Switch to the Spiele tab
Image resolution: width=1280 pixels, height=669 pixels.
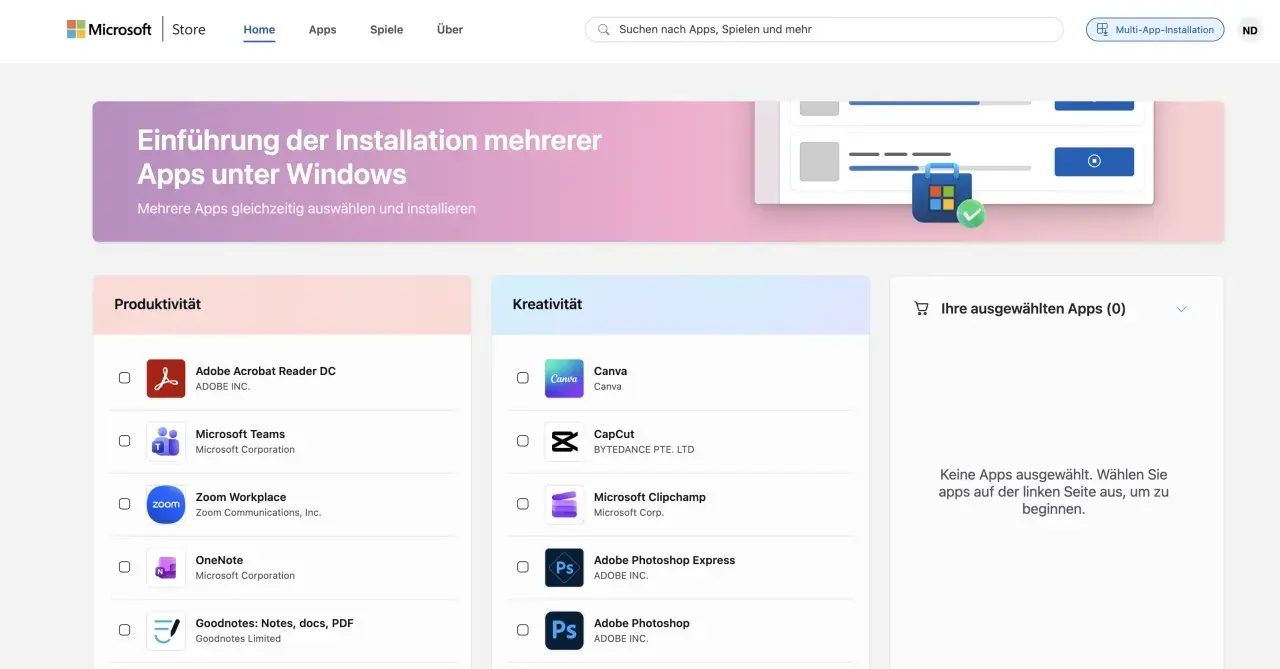(x=386, y=30)
